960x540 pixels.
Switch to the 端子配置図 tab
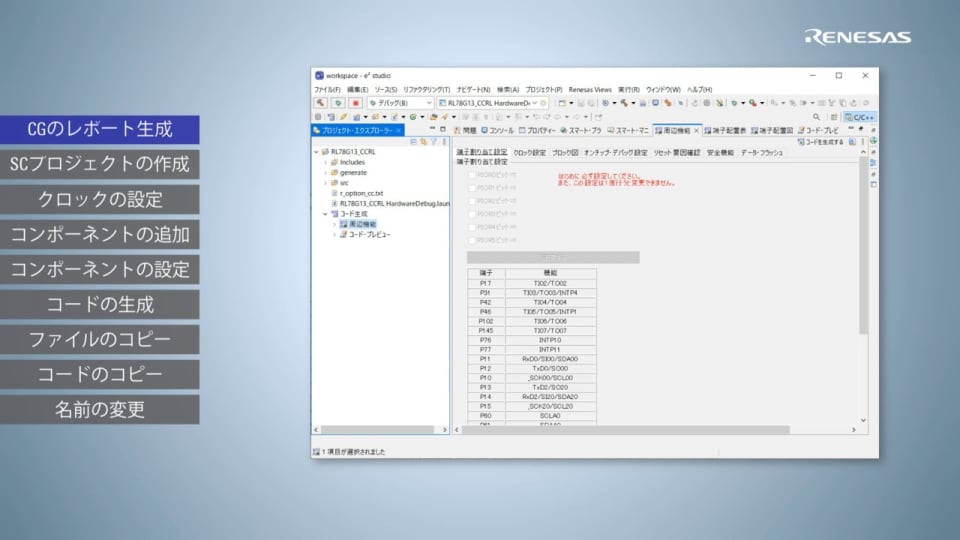coord(772,130)
